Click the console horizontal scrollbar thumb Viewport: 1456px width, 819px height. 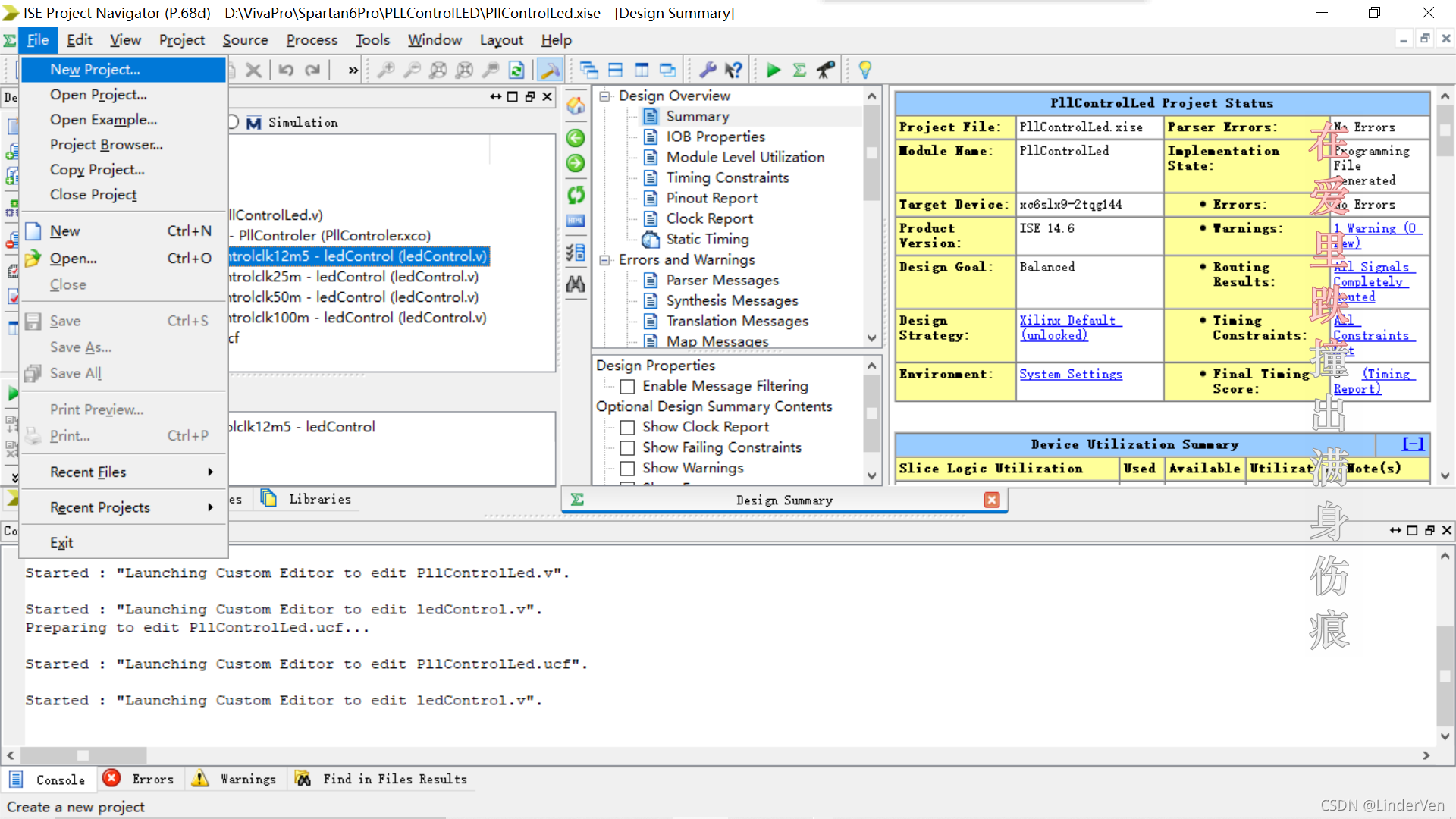click(x=83, y=755)
